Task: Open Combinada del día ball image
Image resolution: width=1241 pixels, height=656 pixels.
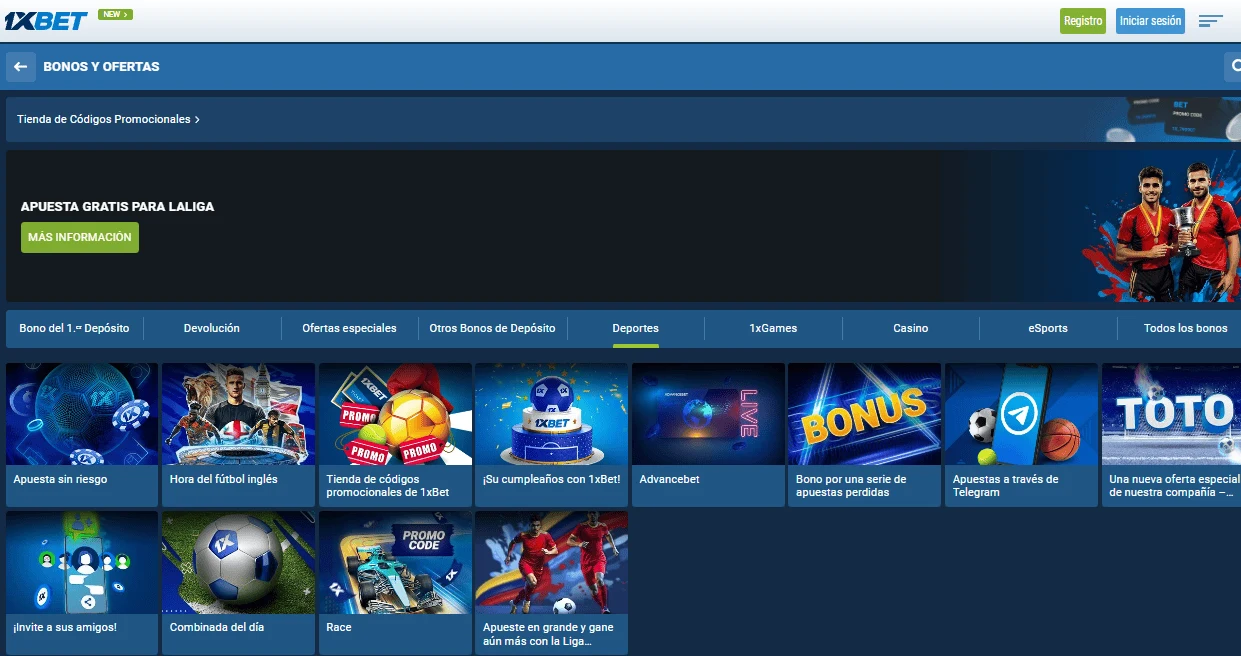Action: pyautogui.click(x=238, y=562)
